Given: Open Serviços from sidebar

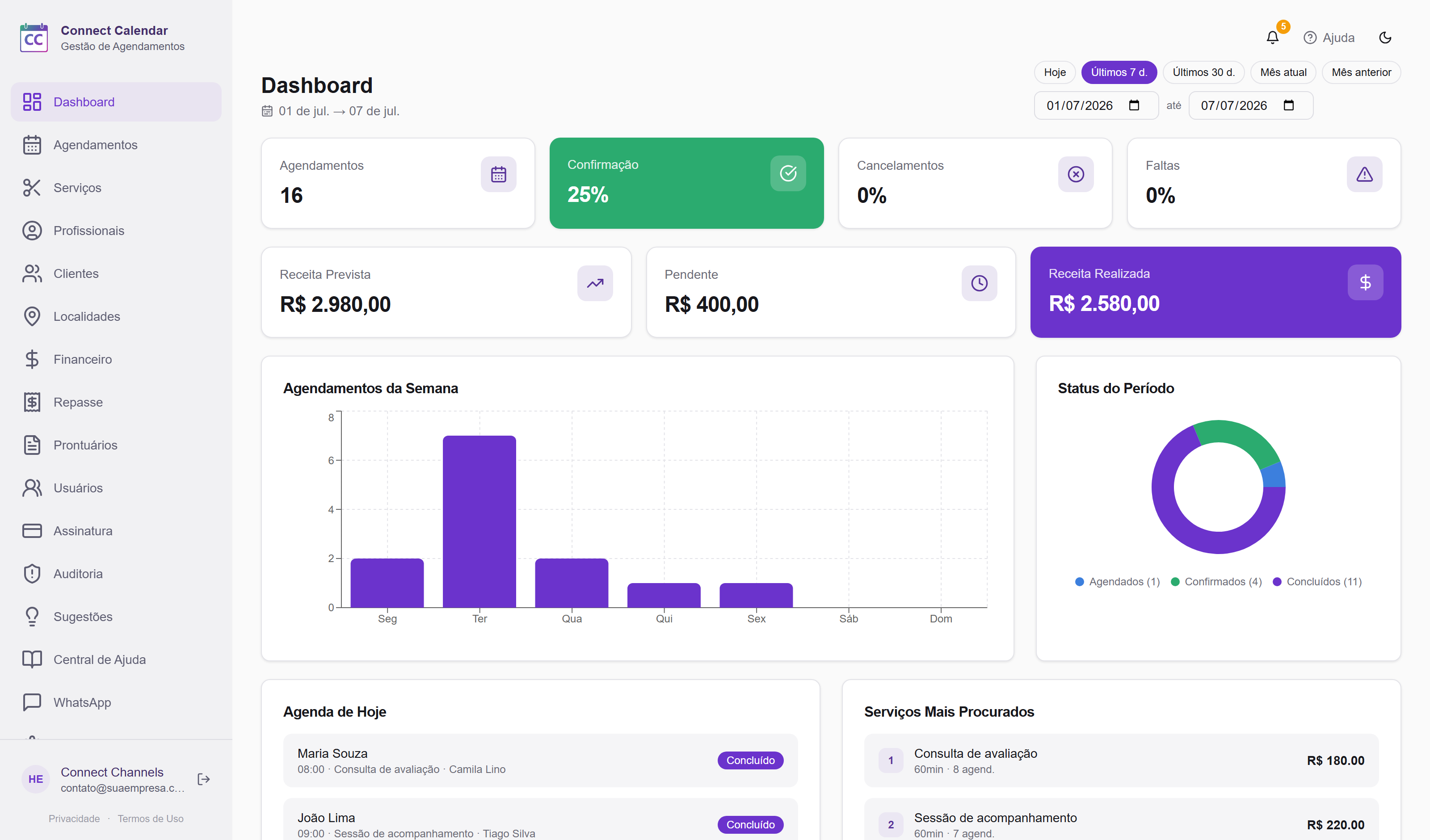Looking at the screenshot, I should coord(116,187).
